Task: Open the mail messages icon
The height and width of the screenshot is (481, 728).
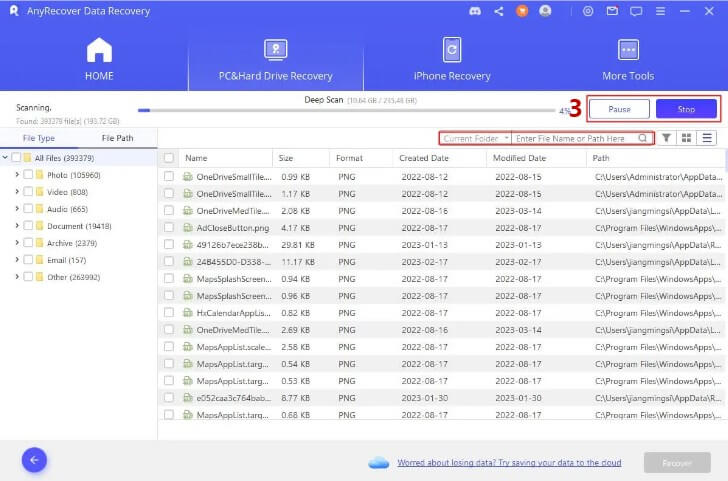Action: click(x=613, y=11)
